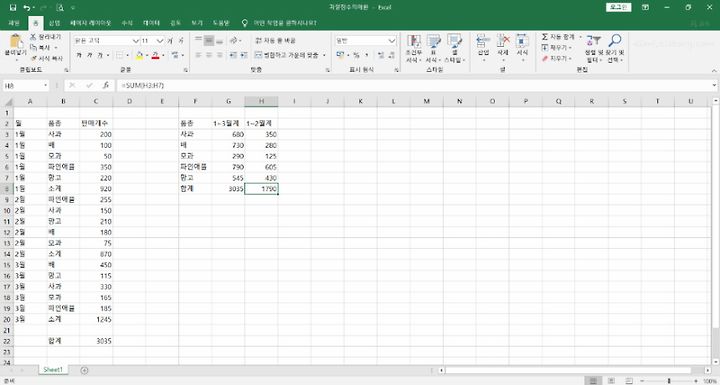Click the Decrease Indent icon
The image size is (720, 385).
coord(233,55)
